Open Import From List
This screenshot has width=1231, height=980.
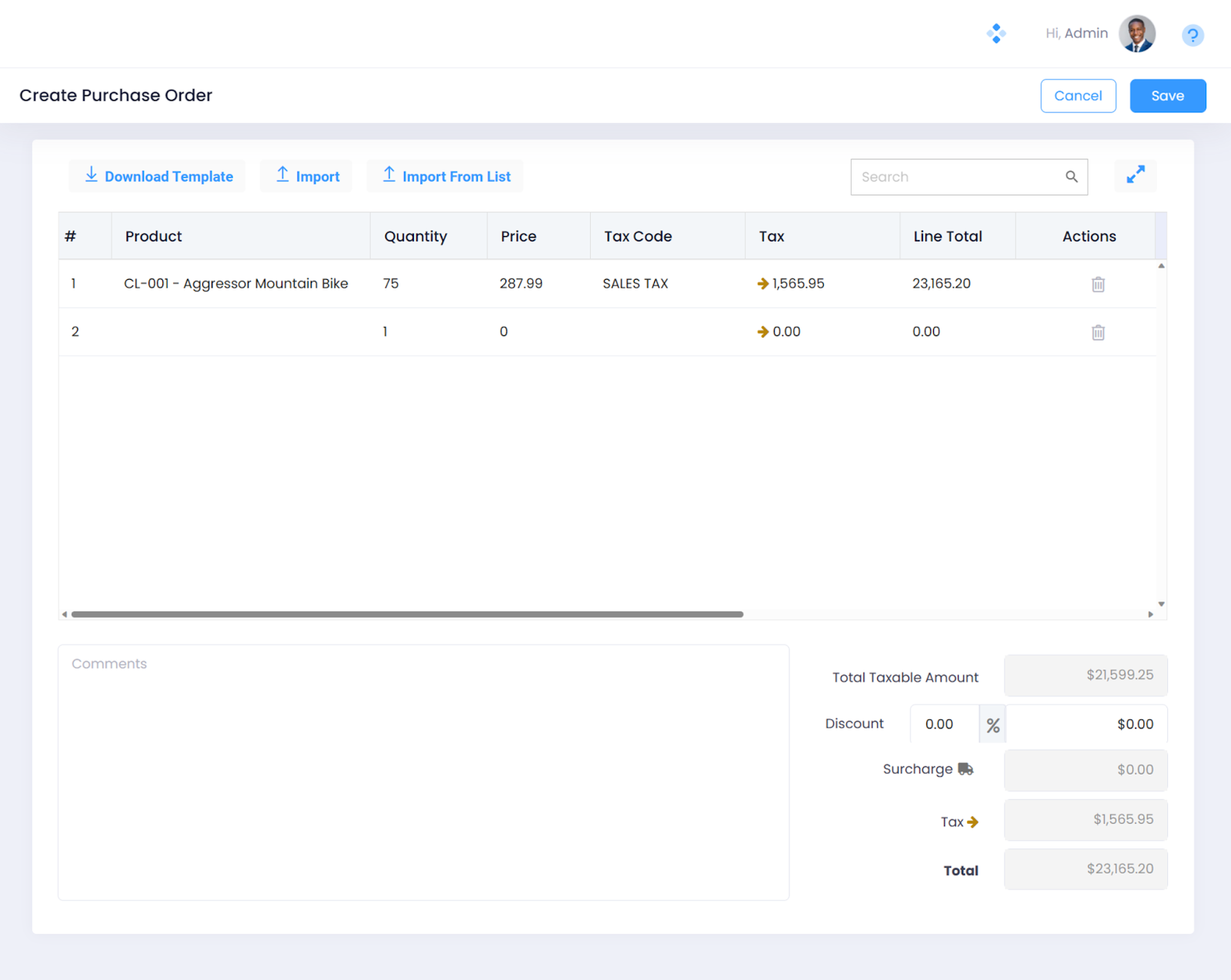[x=445, y=176]
